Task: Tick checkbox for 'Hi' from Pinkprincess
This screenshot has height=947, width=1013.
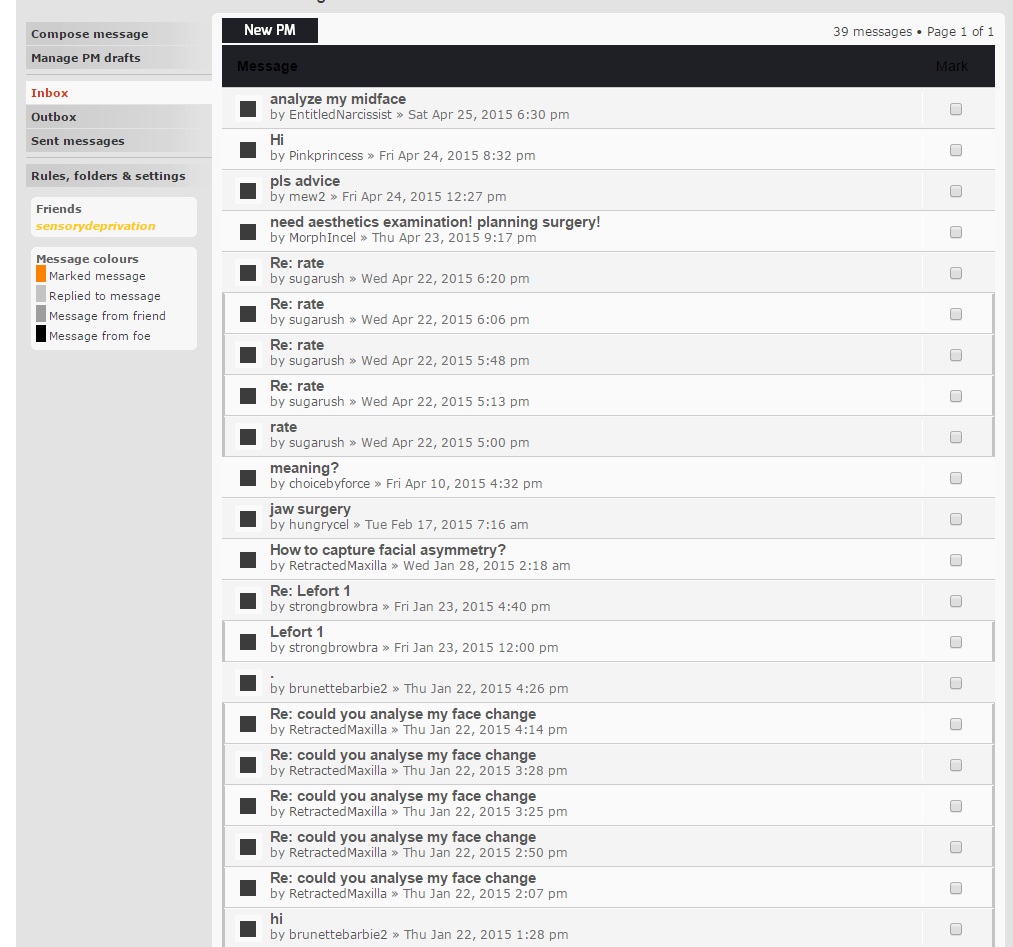Action: click(956, 150)
